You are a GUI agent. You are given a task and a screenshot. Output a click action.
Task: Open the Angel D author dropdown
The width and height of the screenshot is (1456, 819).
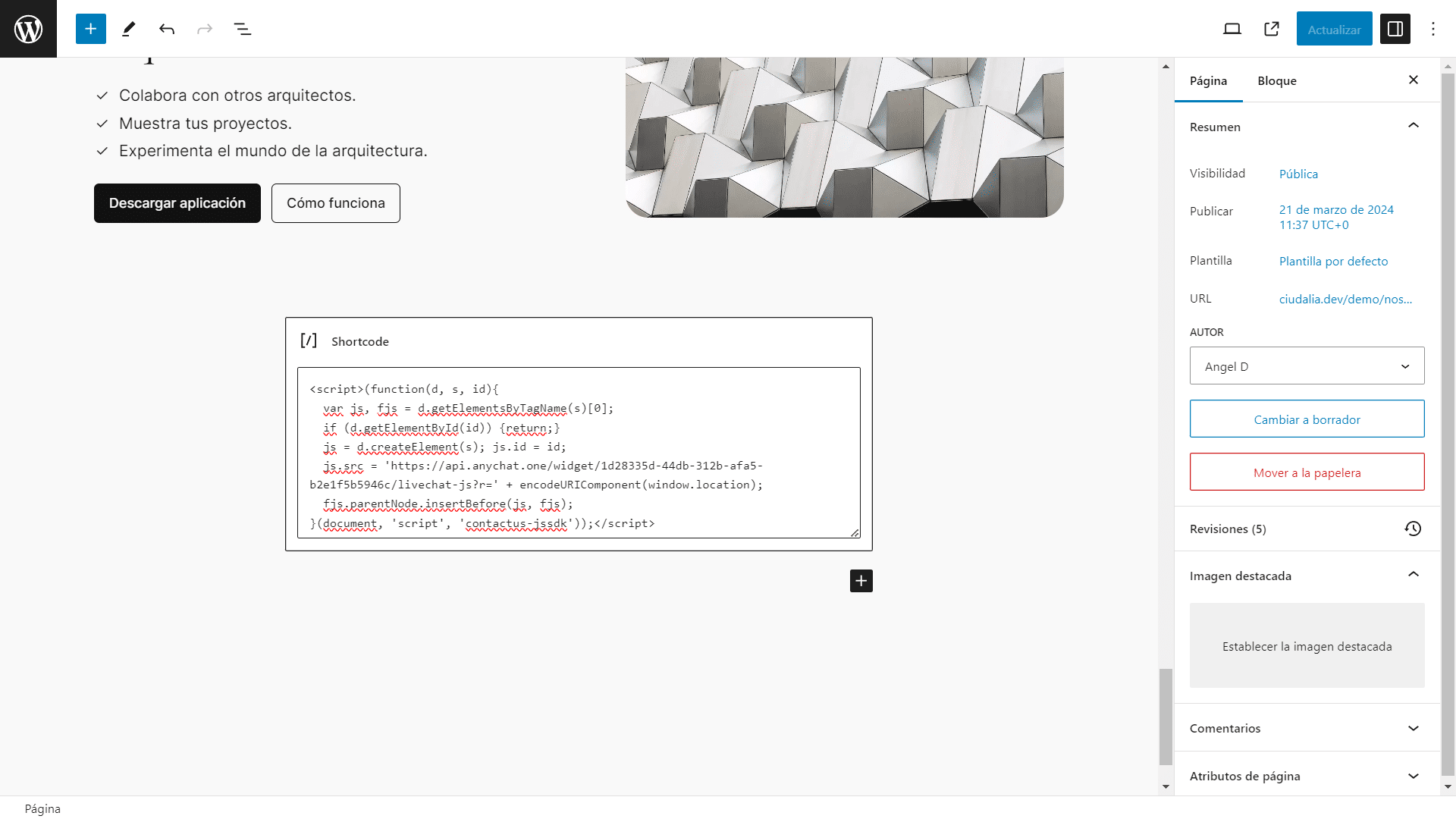tap(1307, 366)
